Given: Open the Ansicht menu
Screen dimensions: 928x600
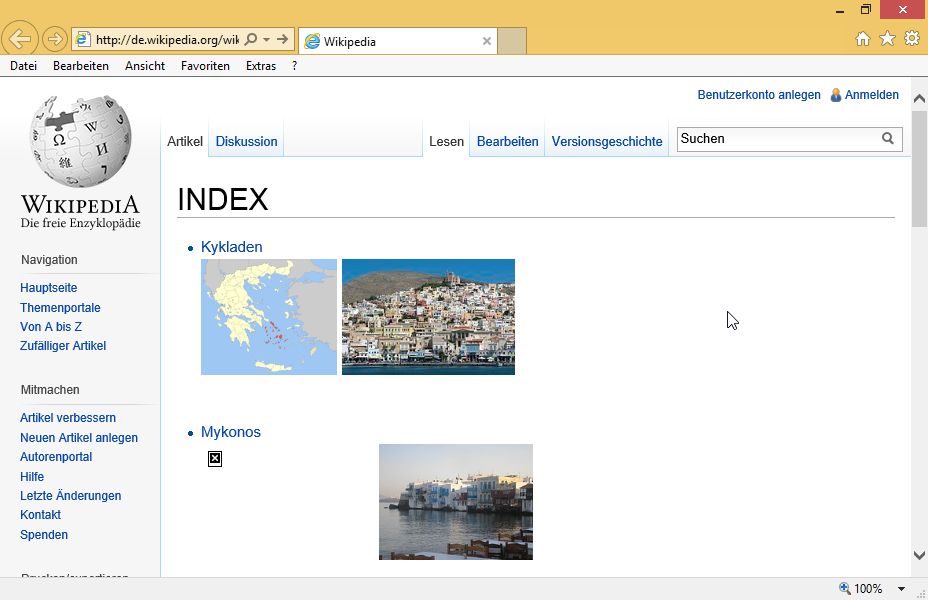Looking at the screenshot, I should tap(145, 66).
